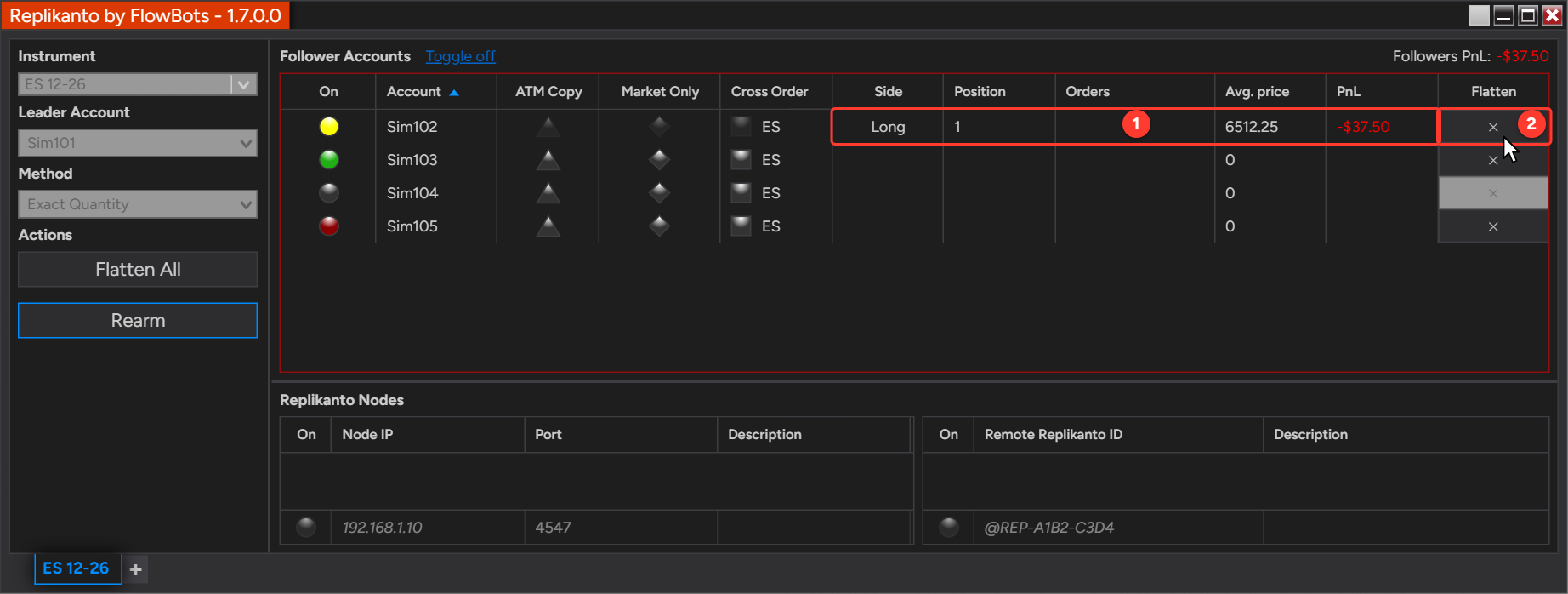Click the Long side cell for Sim102
The height and width of the screenshot is (594, 1568).
[888, 127]
